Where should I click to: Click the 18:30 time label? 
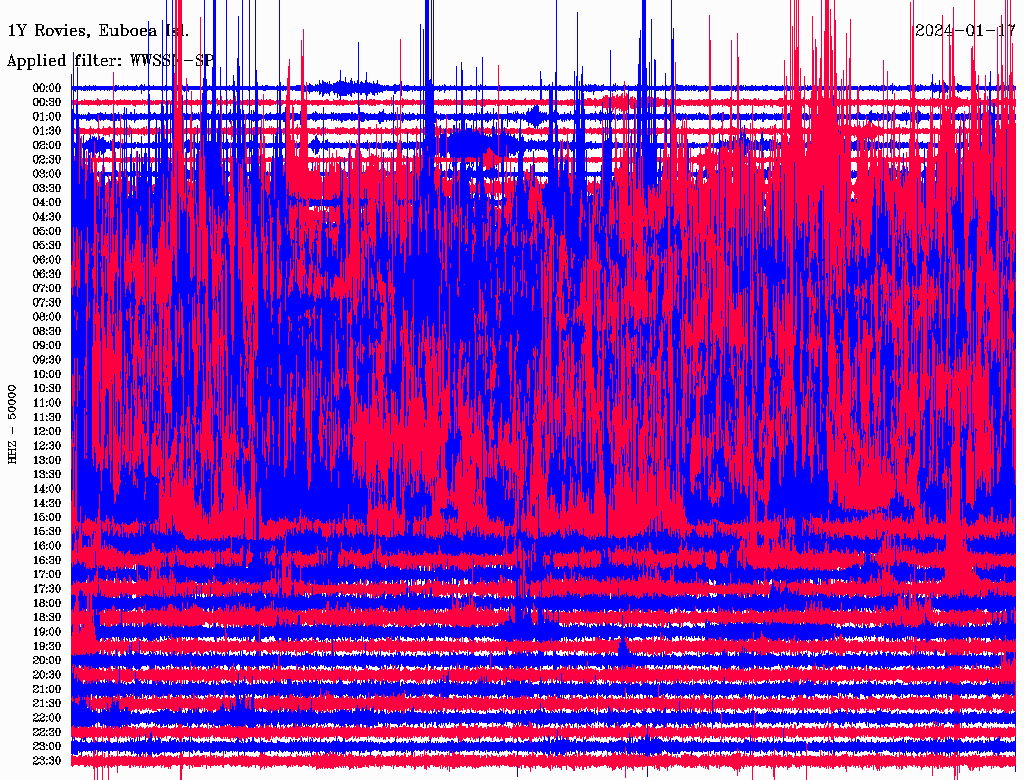47,617
